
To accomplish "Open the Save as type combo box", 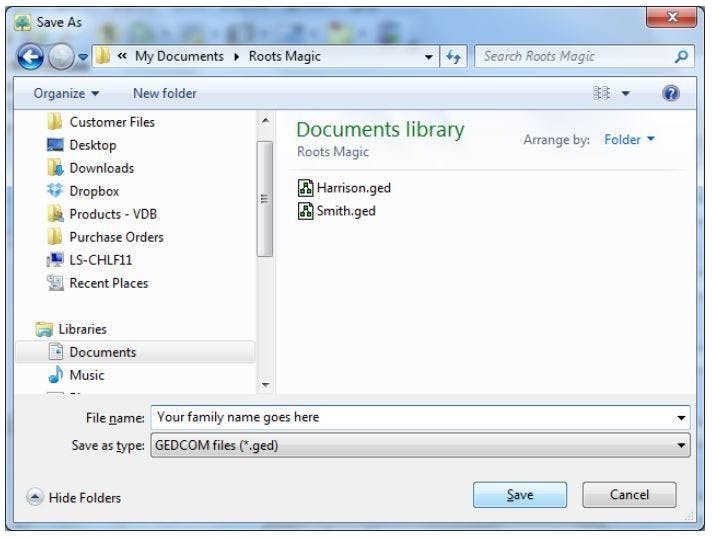I will (x=420, y=445).
